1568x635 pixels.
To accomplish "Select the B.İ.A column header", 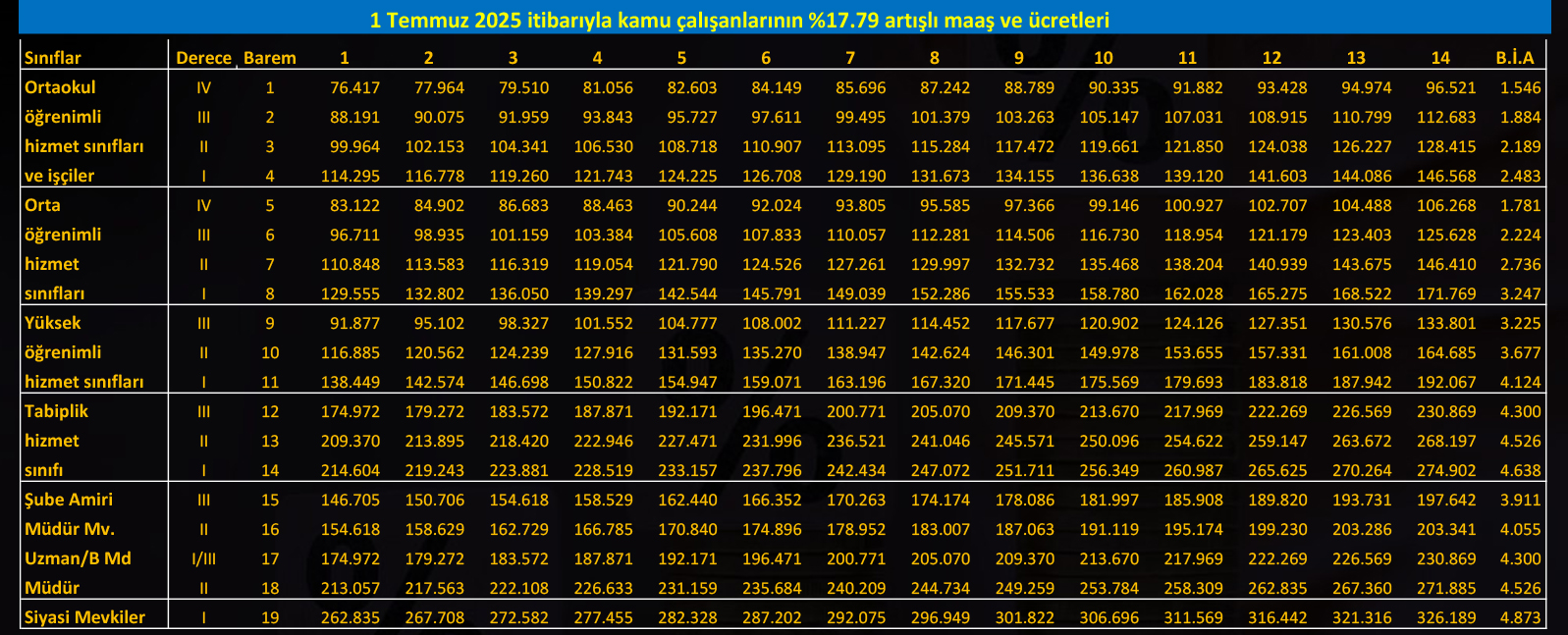I will 1515,58.
